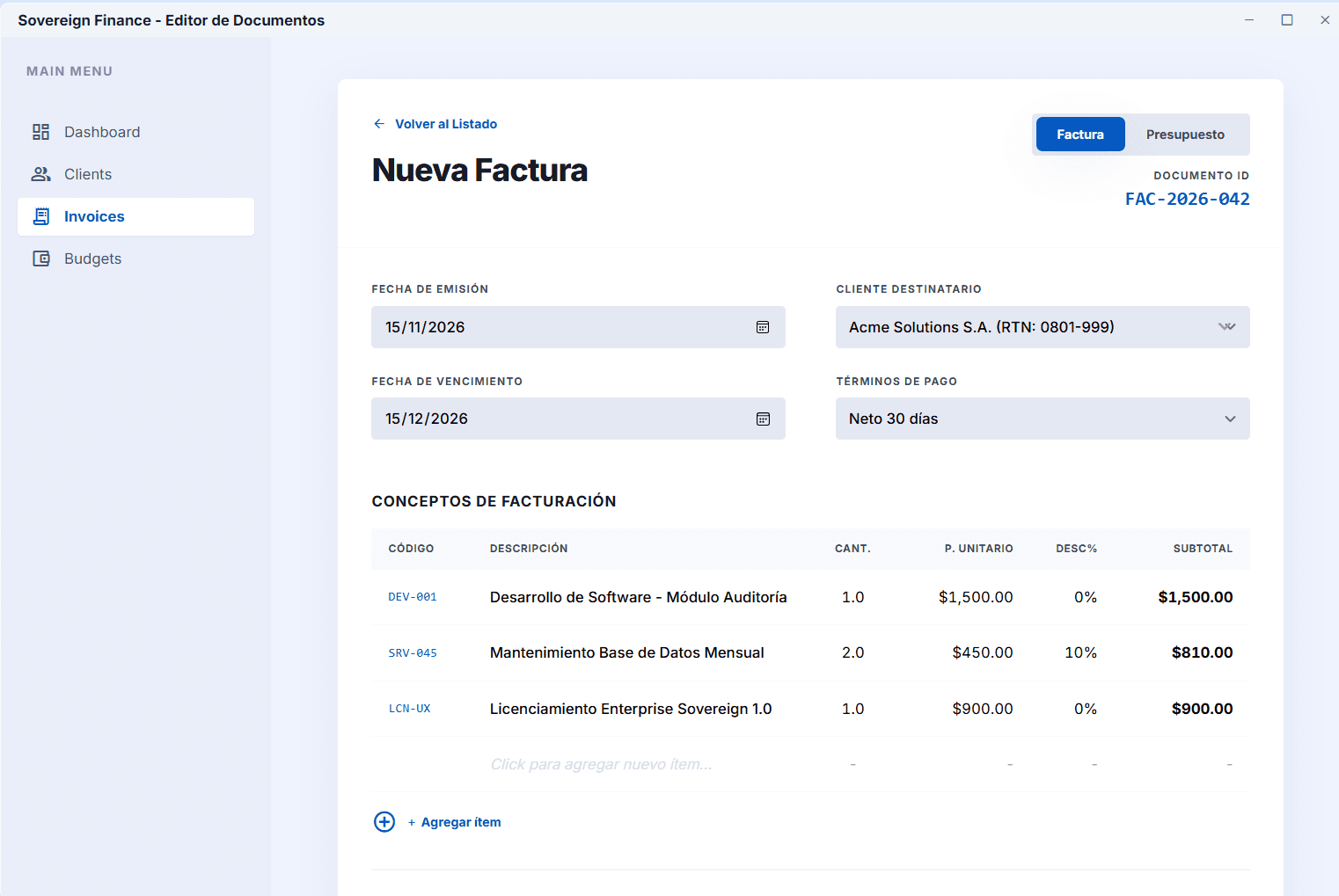Open calendar picker for Fecha de Vencimiento

(x=763, y=419)
